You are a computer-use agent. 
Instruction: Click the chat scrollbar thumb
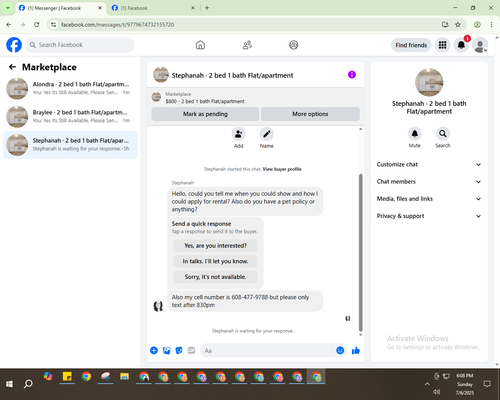pos(360,252)
